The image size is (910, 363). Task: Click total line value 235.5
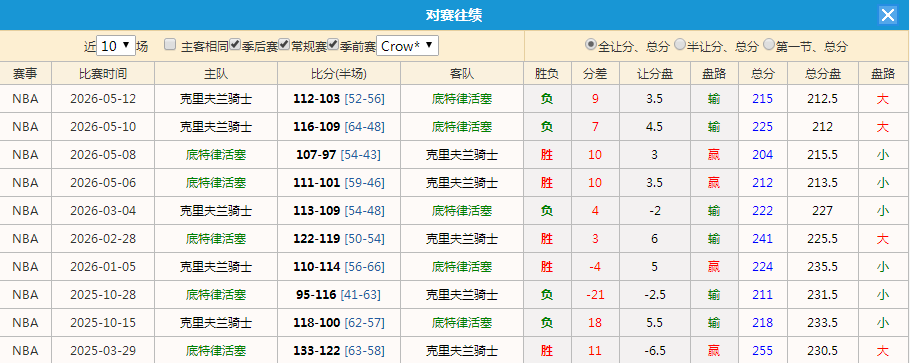(x=823, y=267)
